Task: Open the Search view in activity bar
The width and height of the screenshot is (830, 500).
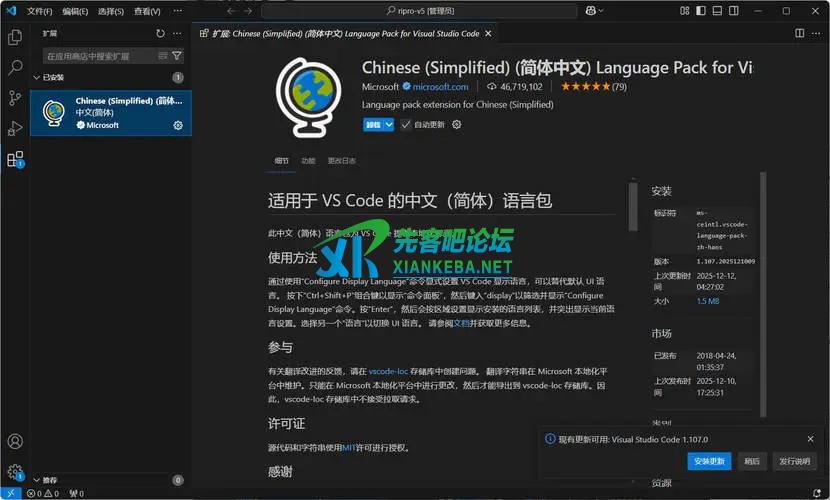Action: (15, 68)
